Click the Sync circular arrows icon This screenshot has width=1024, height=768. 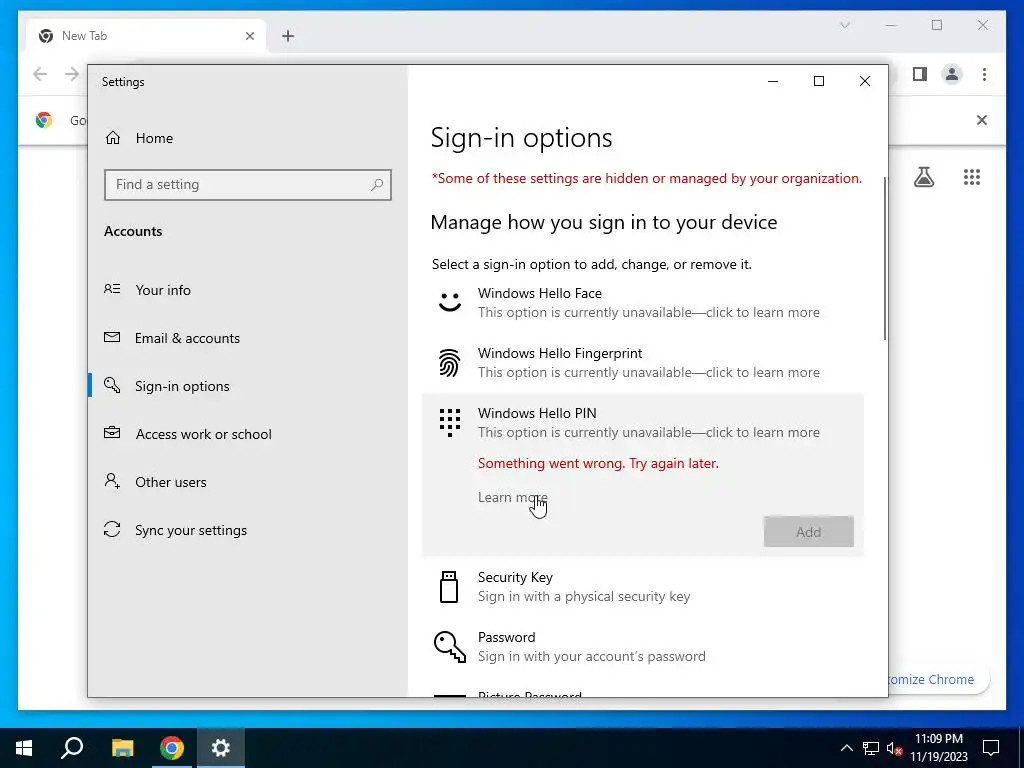[112, 529]
